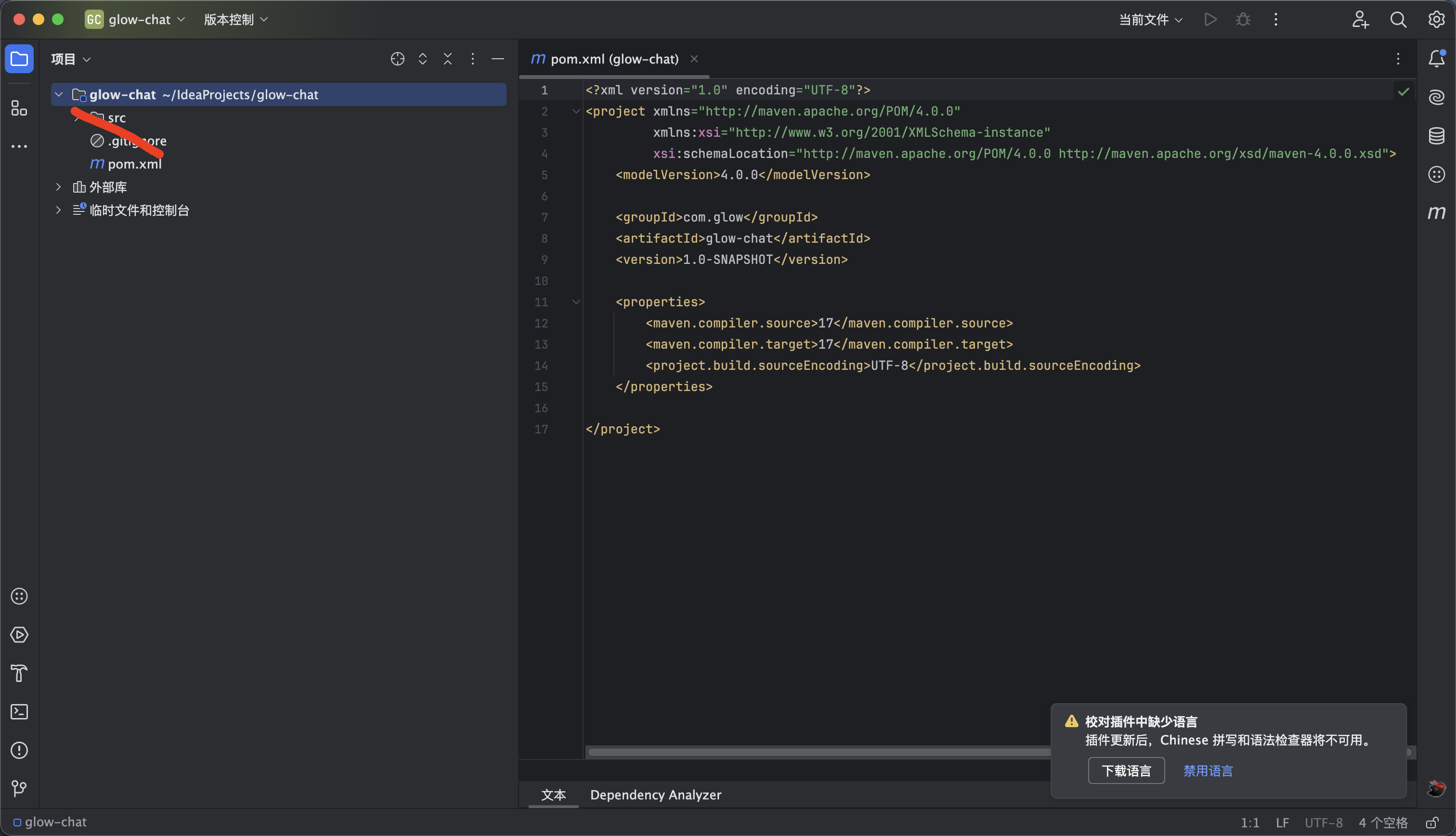Toggle read-only lock in status bar

tap(1432, 822)
